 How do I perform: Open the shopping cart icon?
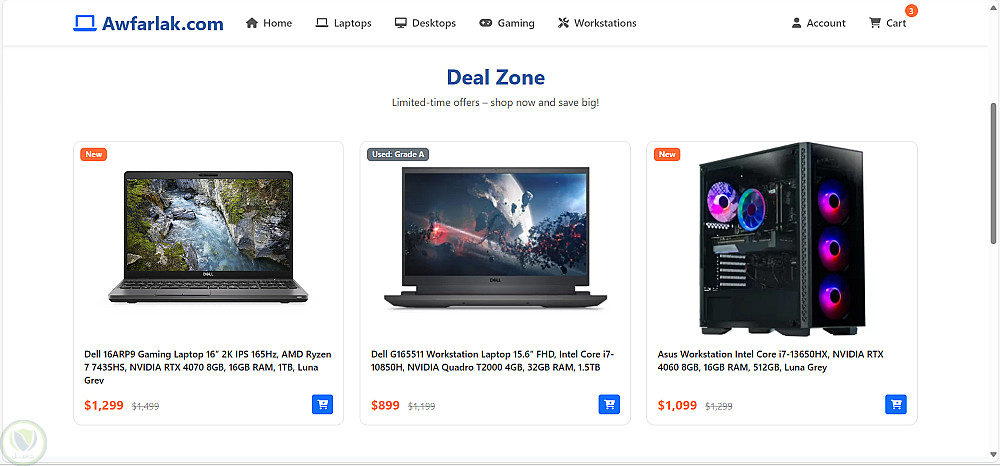(x=874, y=23)
